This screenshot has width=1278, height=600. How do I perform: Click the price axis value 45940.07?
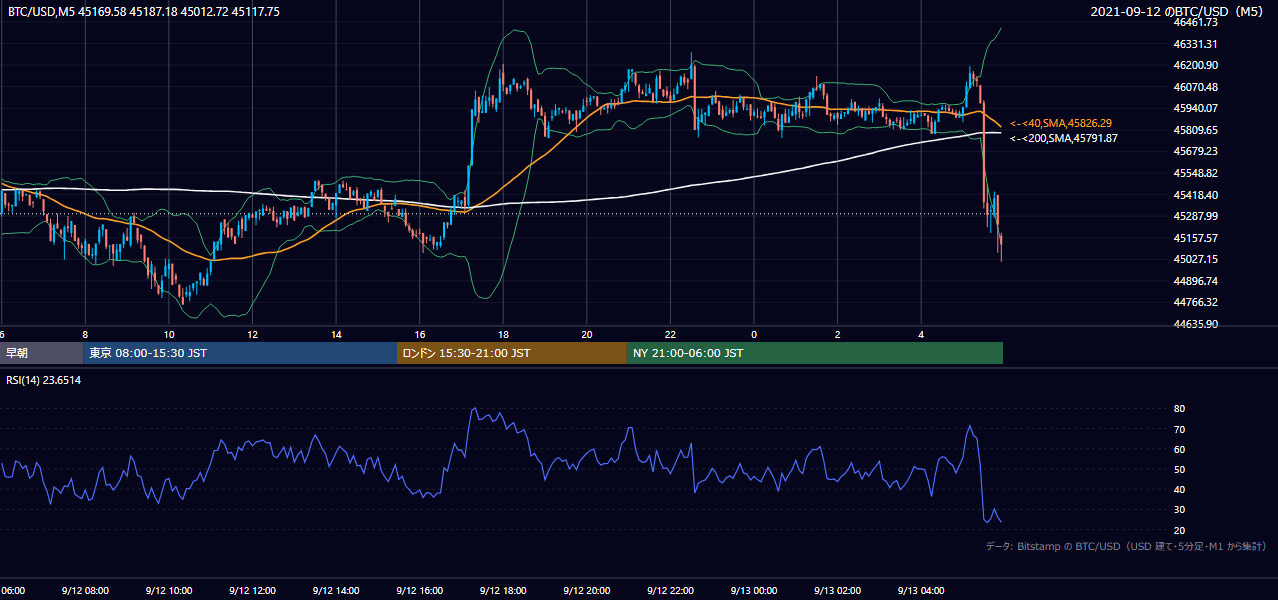1195,108
